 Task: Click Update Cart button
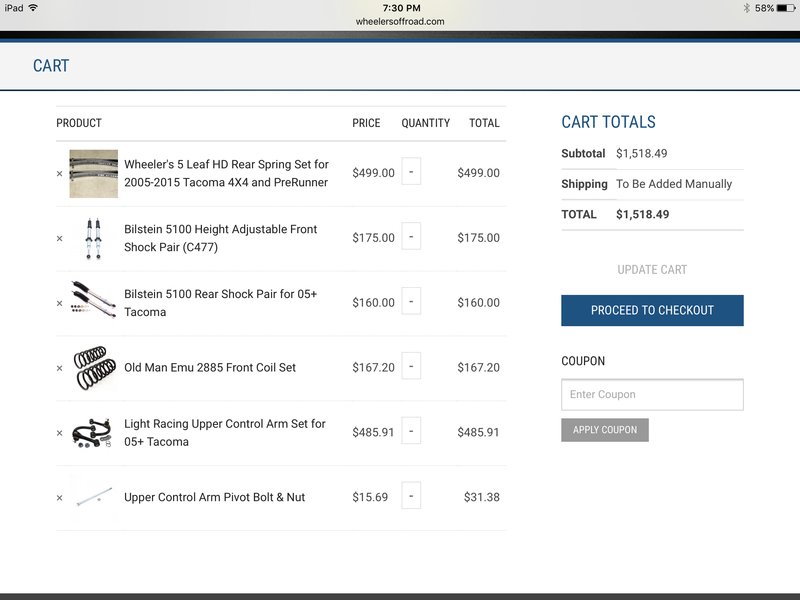(652, 269)
